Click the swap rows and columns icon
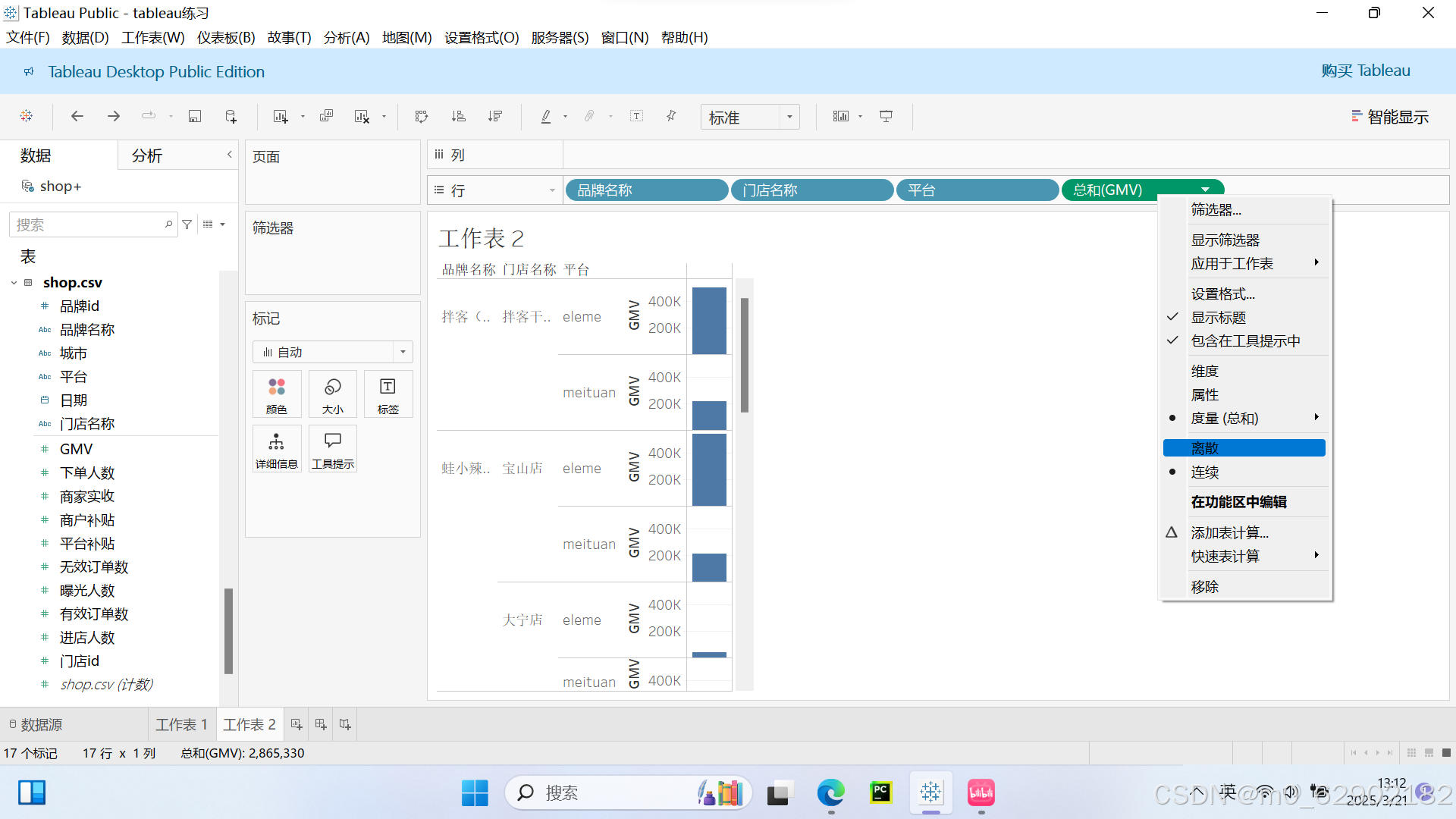 (422, 116)
